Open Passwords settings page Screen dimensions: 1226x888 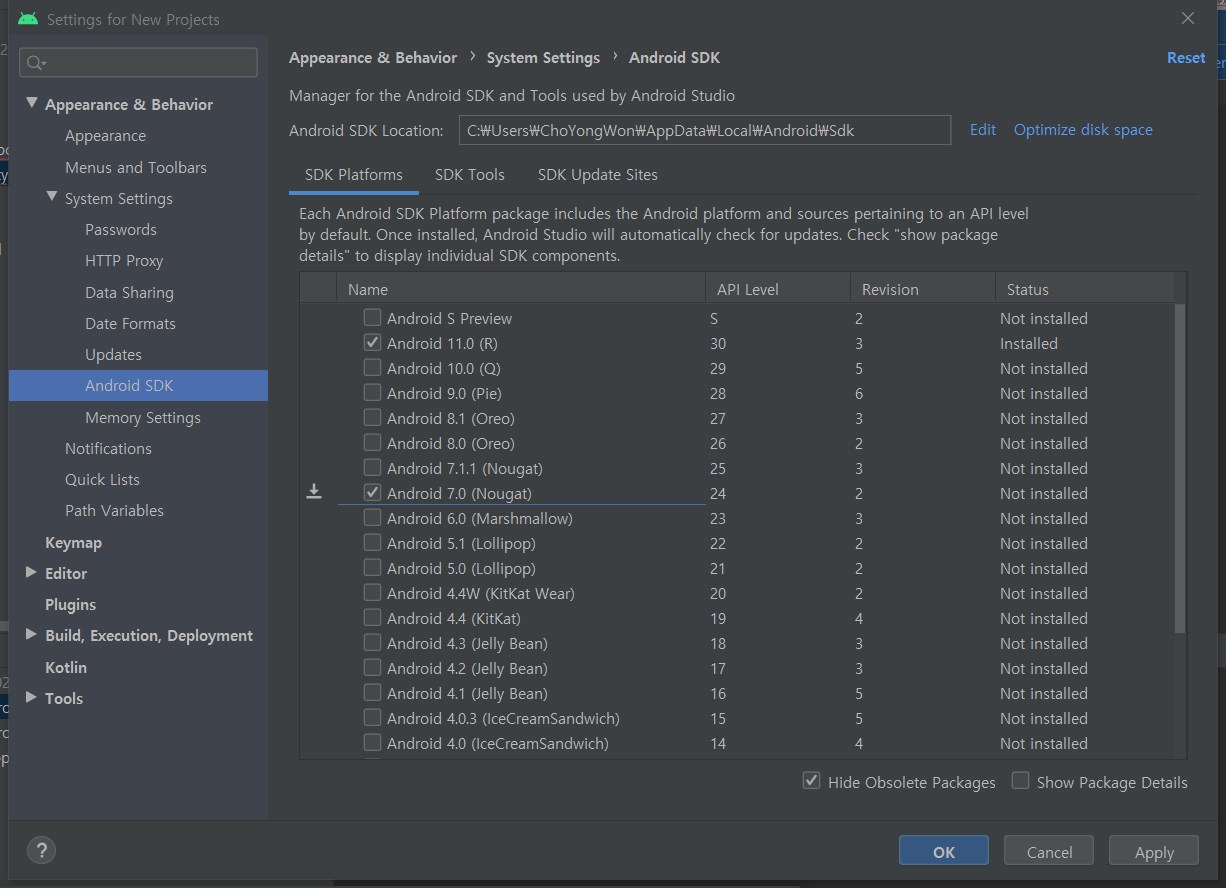[x=121, y=229]
